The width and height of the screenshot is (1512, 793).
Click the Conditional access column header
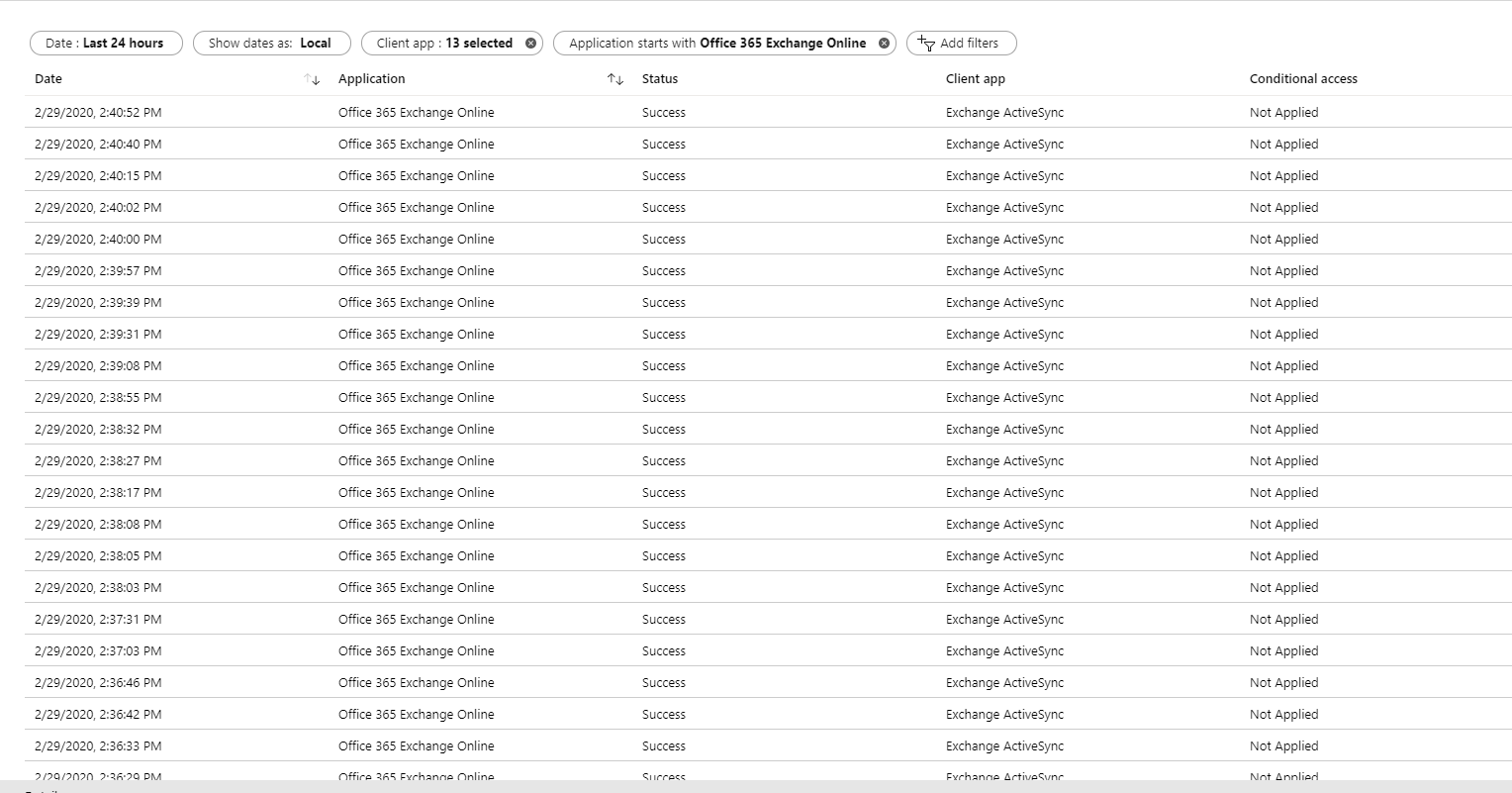click(x=1303, y=79)
